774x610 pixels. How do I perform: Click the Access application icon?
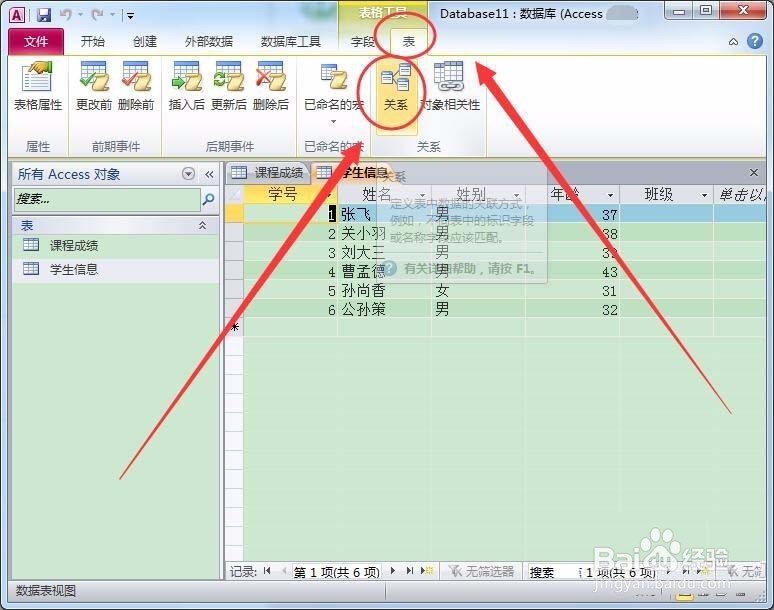[17, 15]
